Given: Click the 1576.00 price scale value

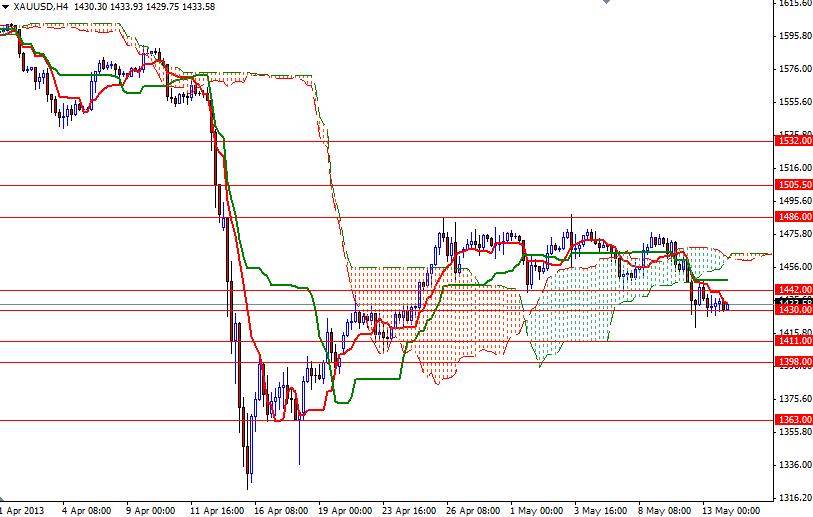Looking at the screenshot, I should 794,69.
